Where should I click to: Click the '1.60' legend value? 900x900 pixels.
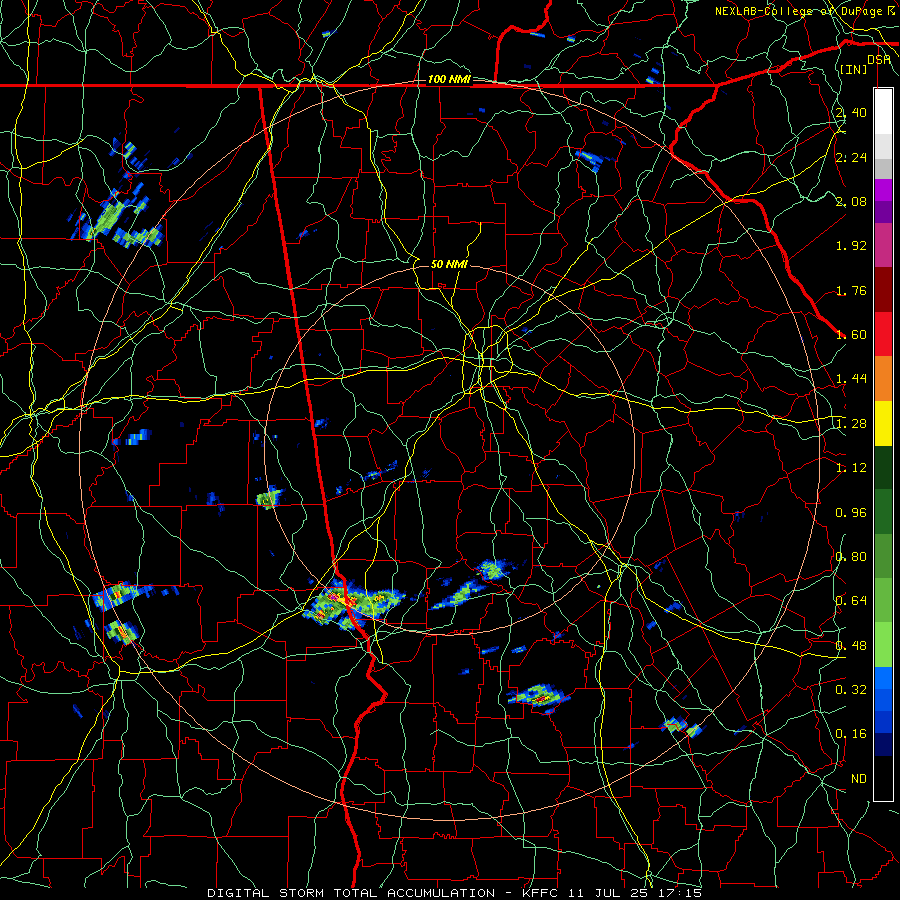tap(851, 335)
